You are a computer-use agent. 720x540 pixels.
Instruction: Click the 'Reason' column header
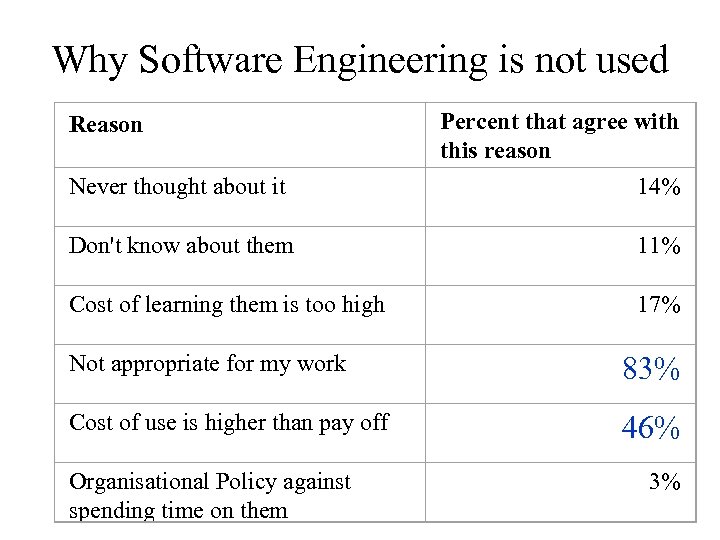click(106, 125)
